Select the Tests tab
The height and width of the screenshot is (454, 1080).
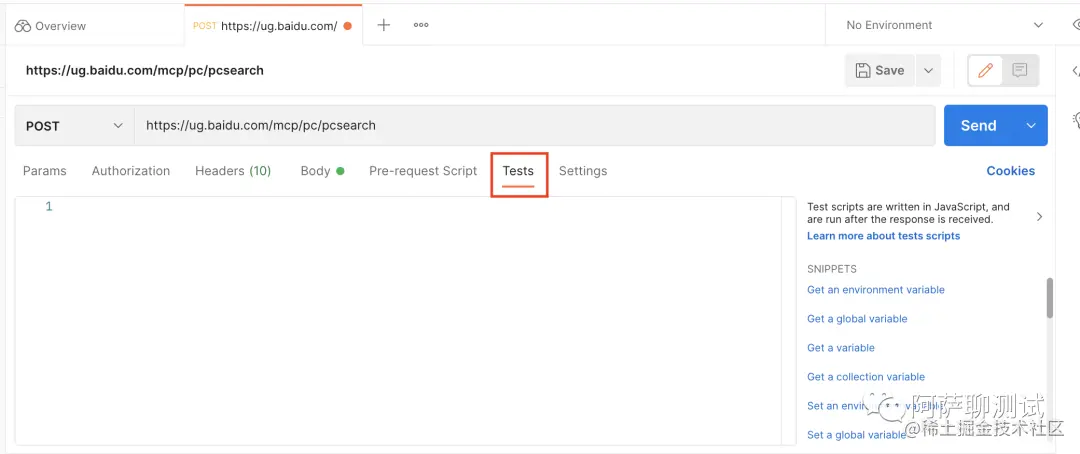518,171
